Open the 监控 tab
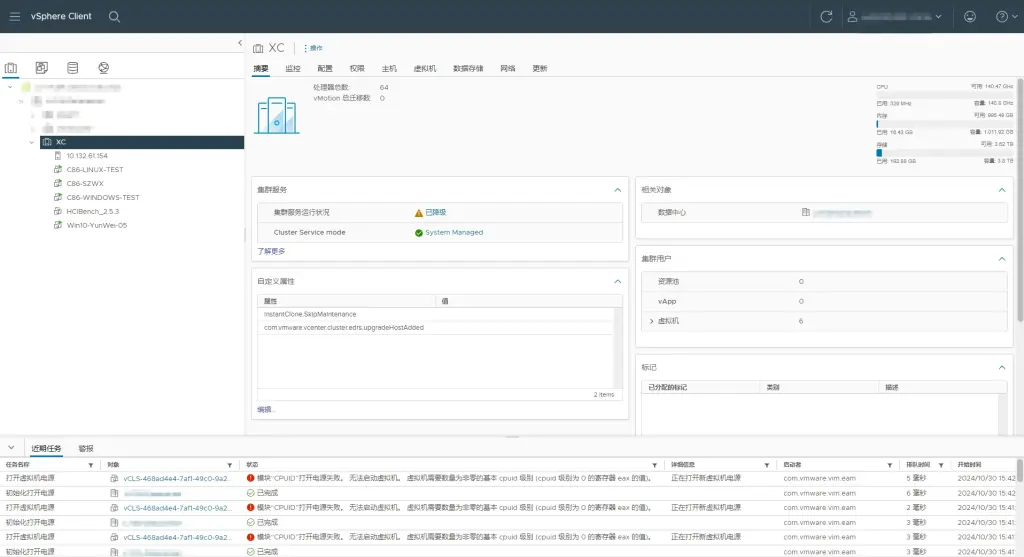Image resolution: width=1024 pixels, height=557 pixels. (293, 69)
